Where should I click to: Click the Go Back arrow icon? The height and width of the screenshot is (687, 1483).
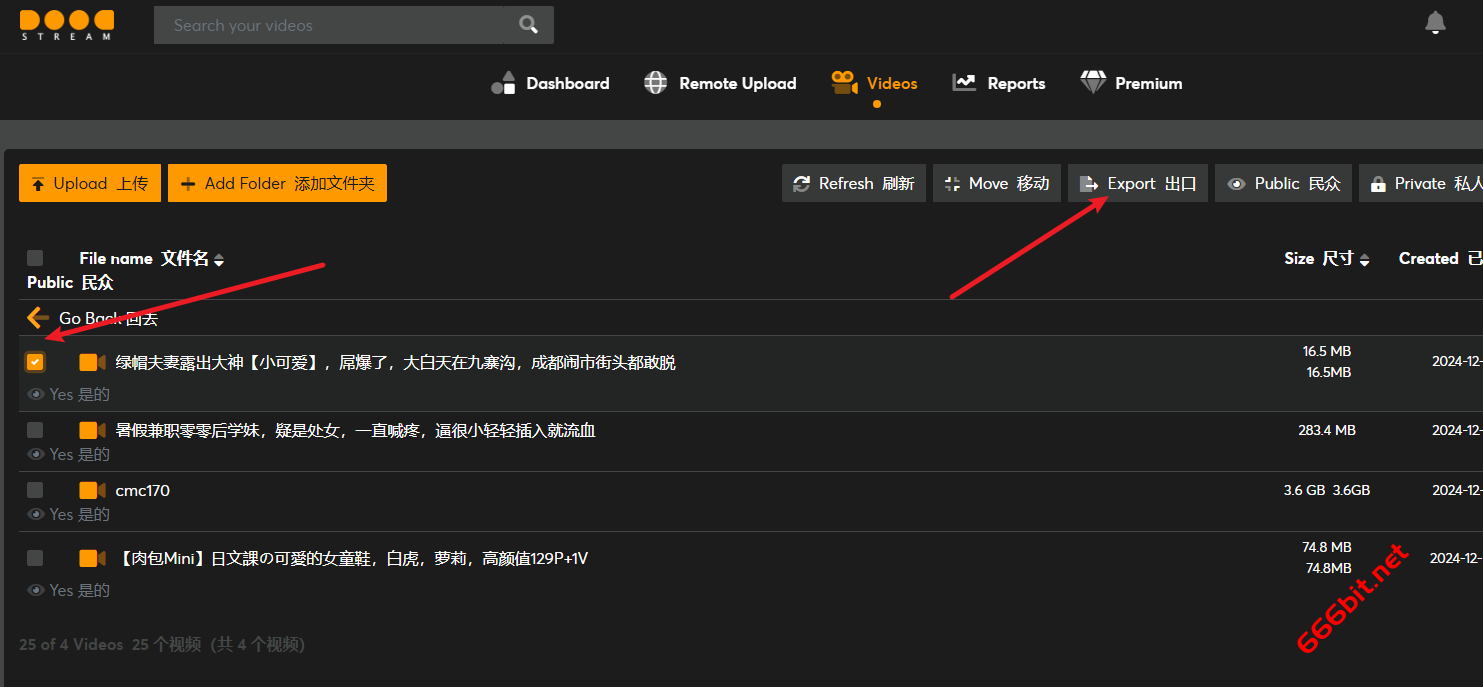[x=38, y=318]
